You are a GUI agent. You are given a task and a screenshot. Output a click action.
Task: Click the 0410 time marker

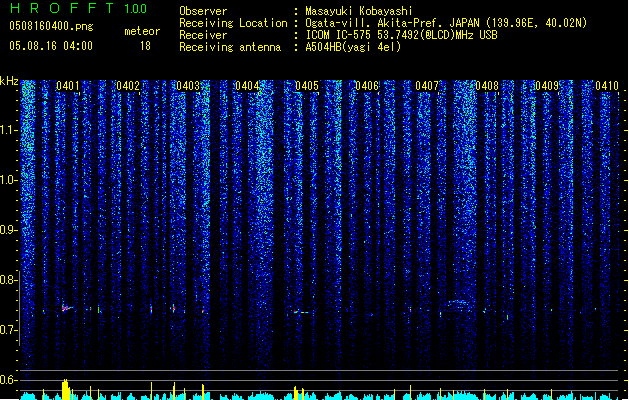(607, 85)
